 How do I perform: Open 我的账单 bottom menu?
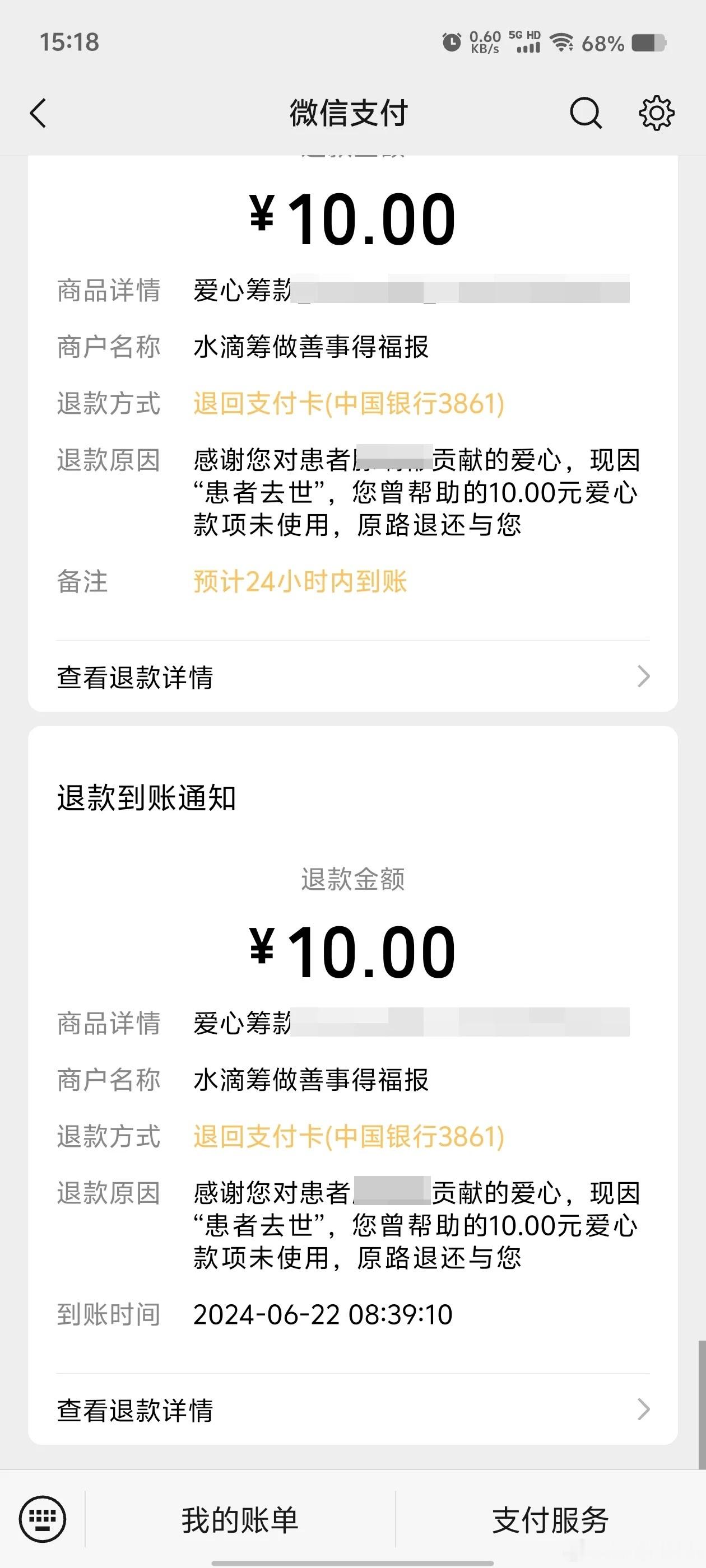click(x=240, y=1520)
